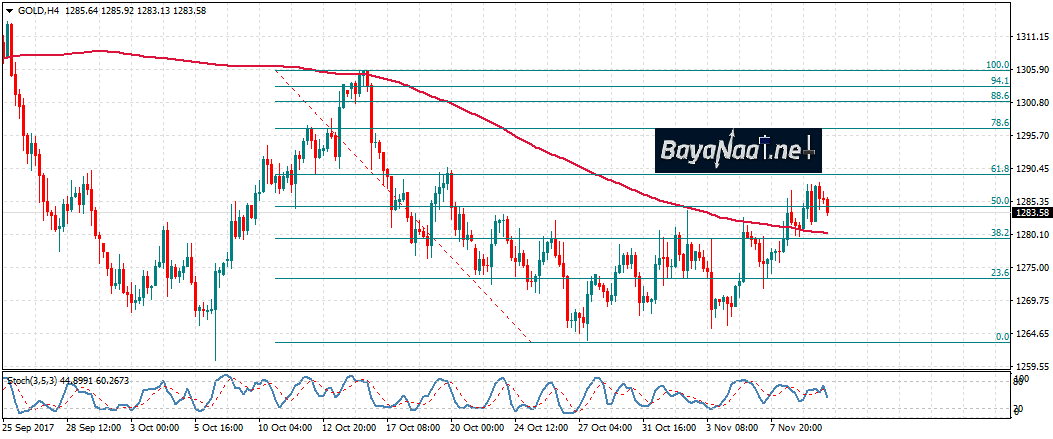The image size is (1053, 439).
Task: Select the 100.0 Fibonacci level label
Action: (999, 65)
